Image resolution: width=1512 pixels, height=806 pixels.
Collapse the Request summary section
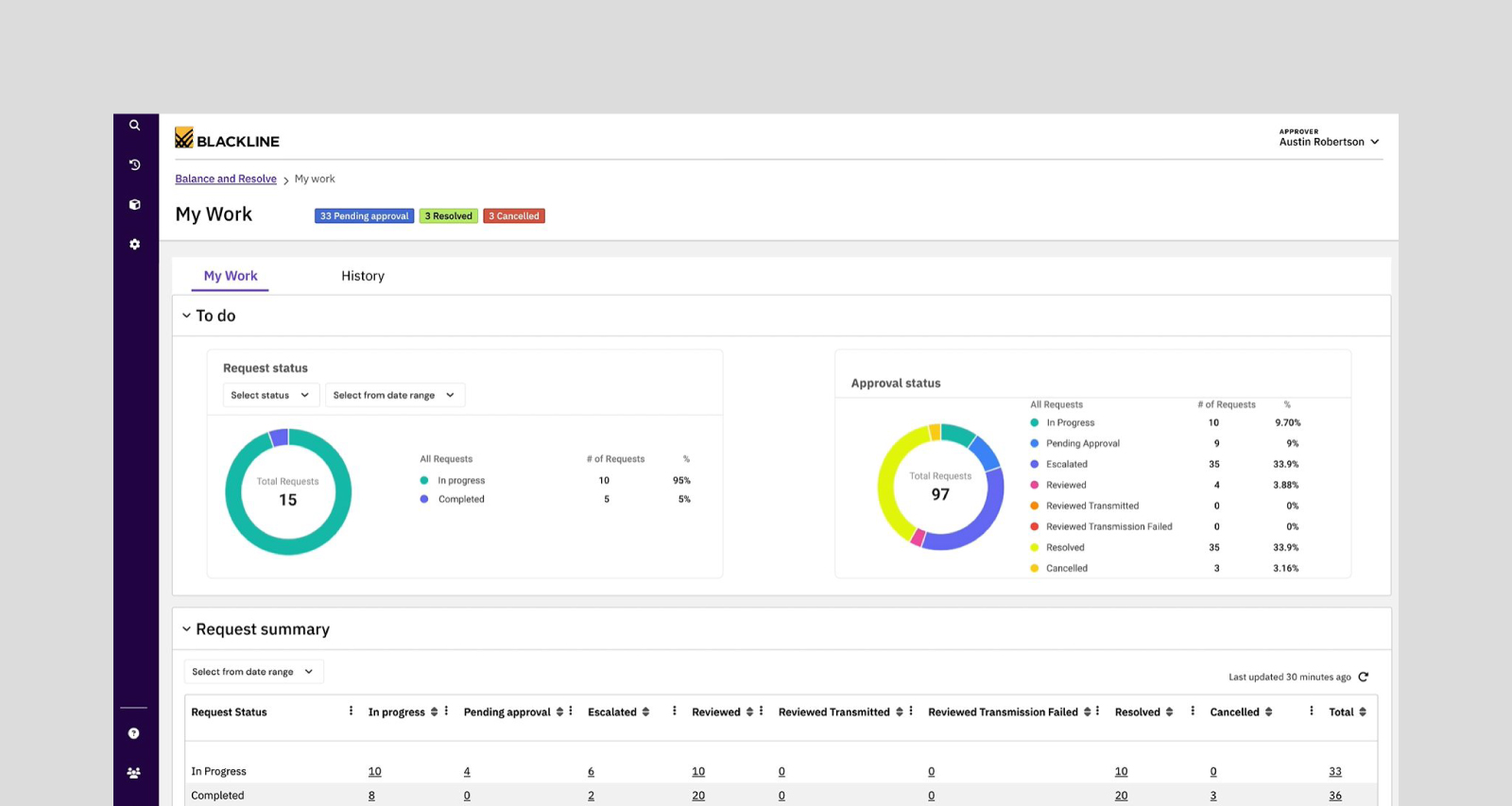coord(186,629)
